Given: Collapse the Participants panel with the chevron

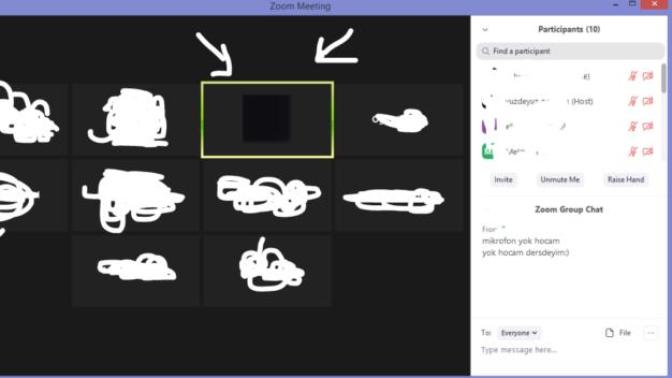Looking at the screenshot, I should 485,30.
